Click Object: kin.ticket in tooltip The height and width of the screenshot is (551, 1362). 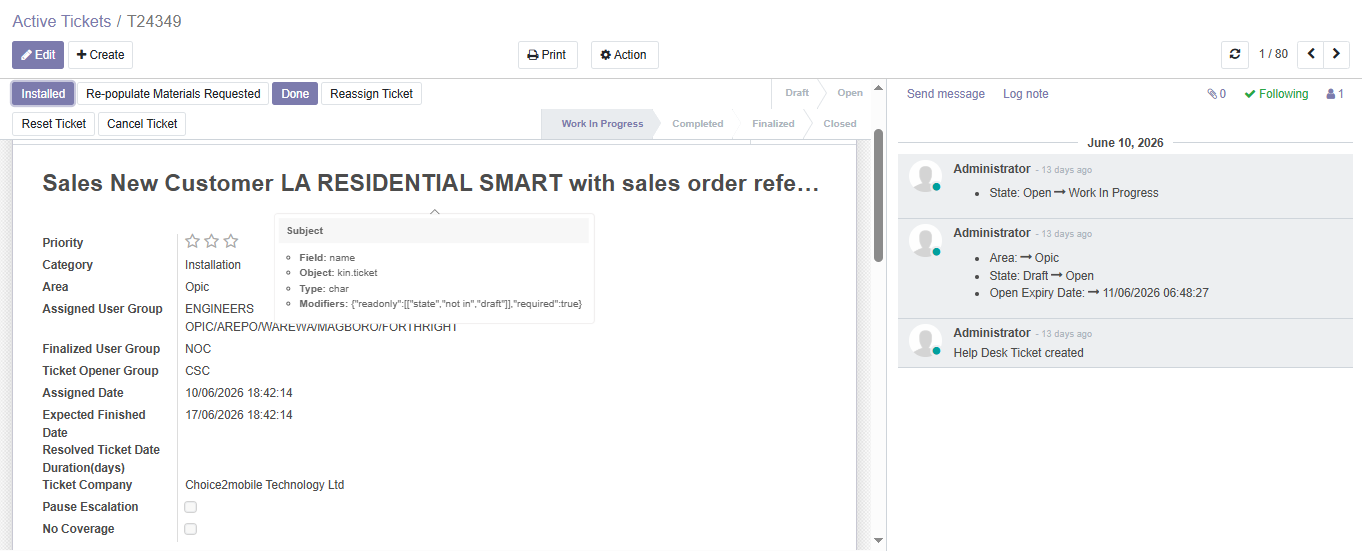click(x=338, y=272)
